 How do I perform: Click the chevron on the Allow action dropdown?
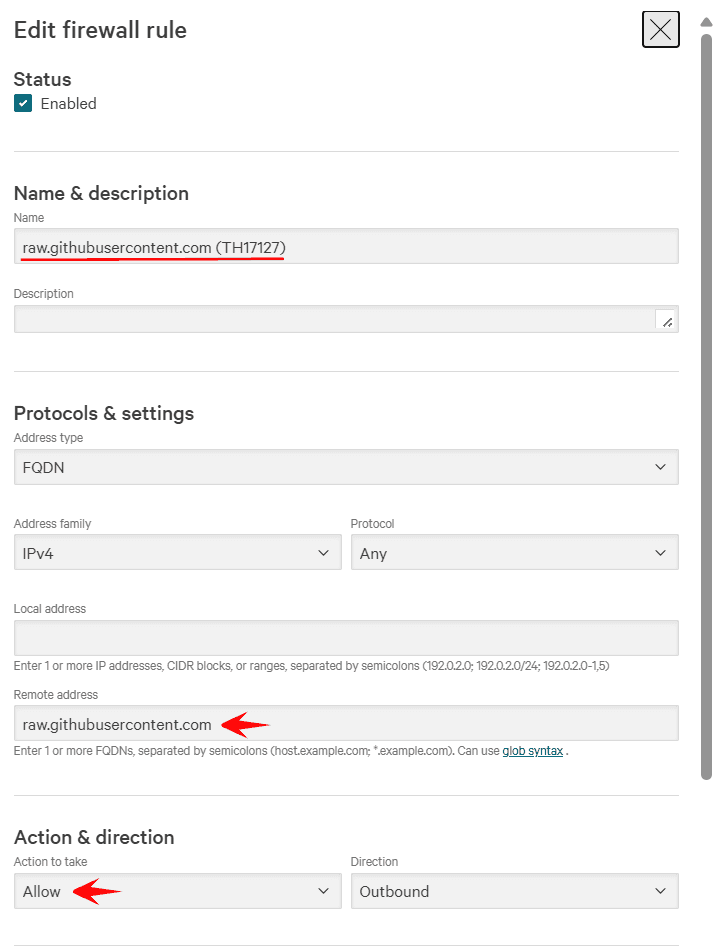[323, 891]
